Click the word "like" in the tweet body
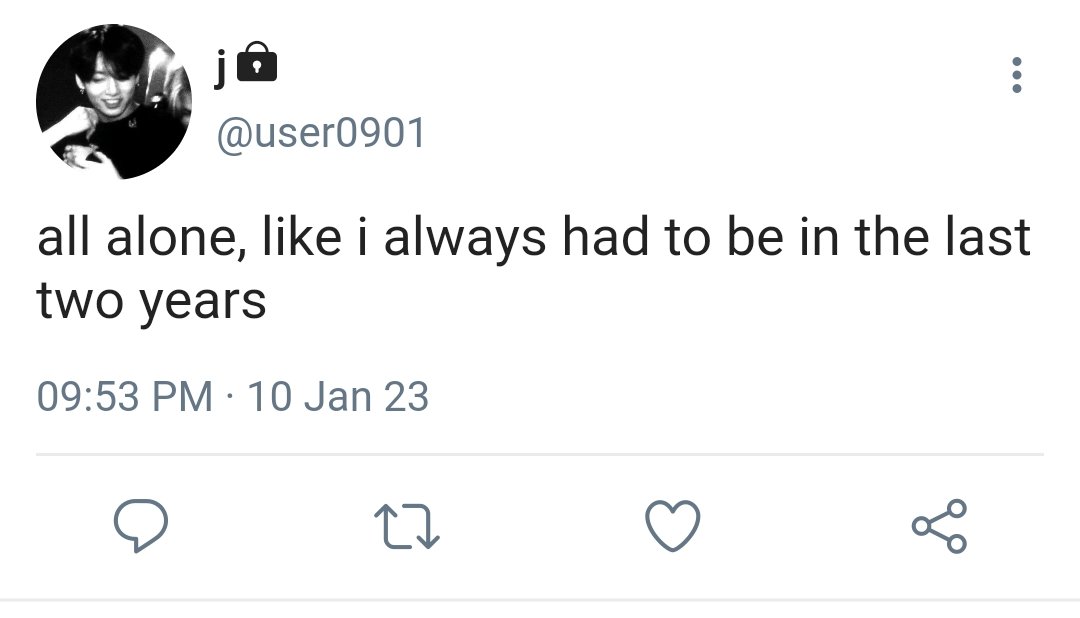The width and height of the screenshot is (1080, 618). tap(302, 236)
